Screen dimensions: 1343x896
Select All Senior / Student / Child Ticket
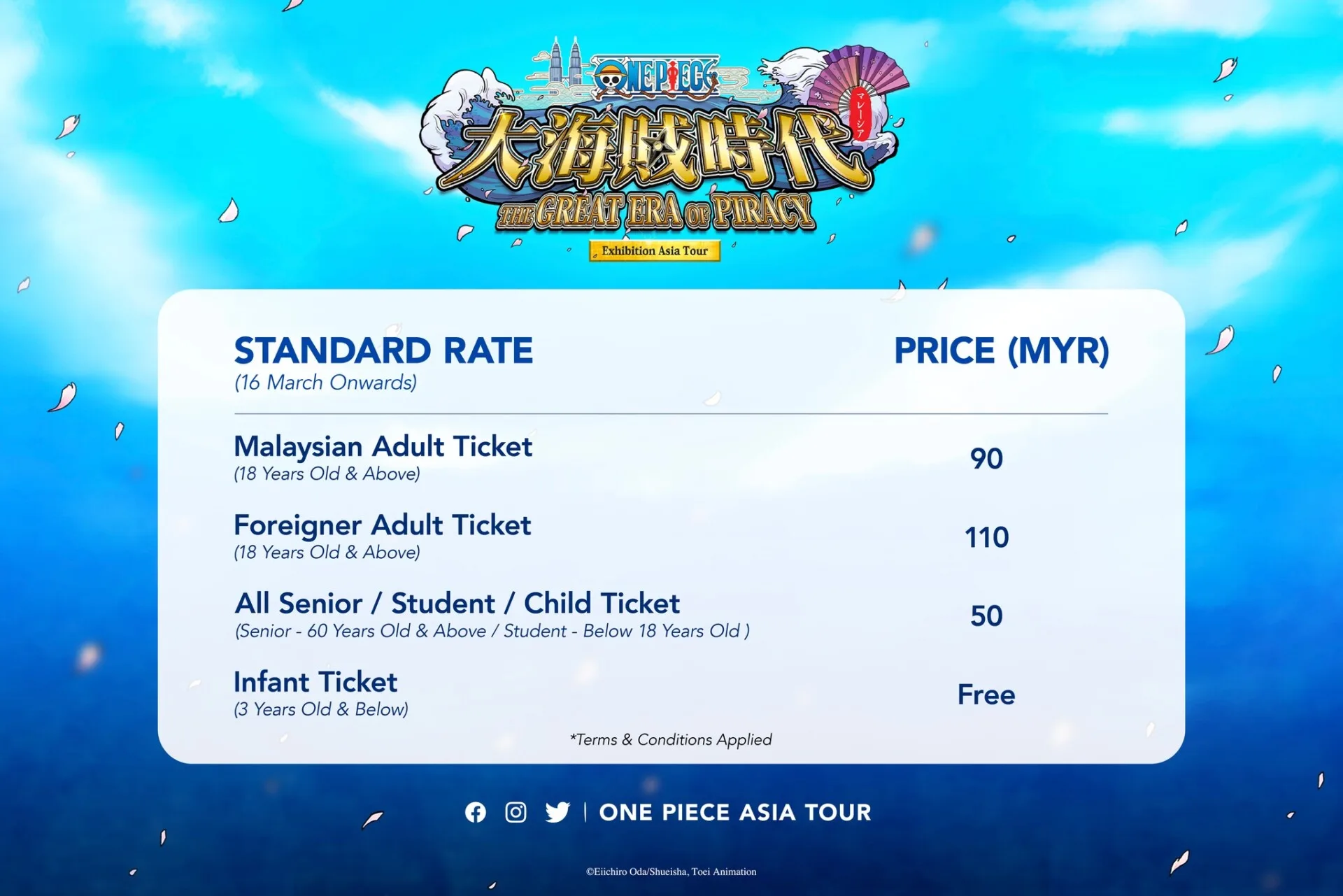[x=457, y=604]
